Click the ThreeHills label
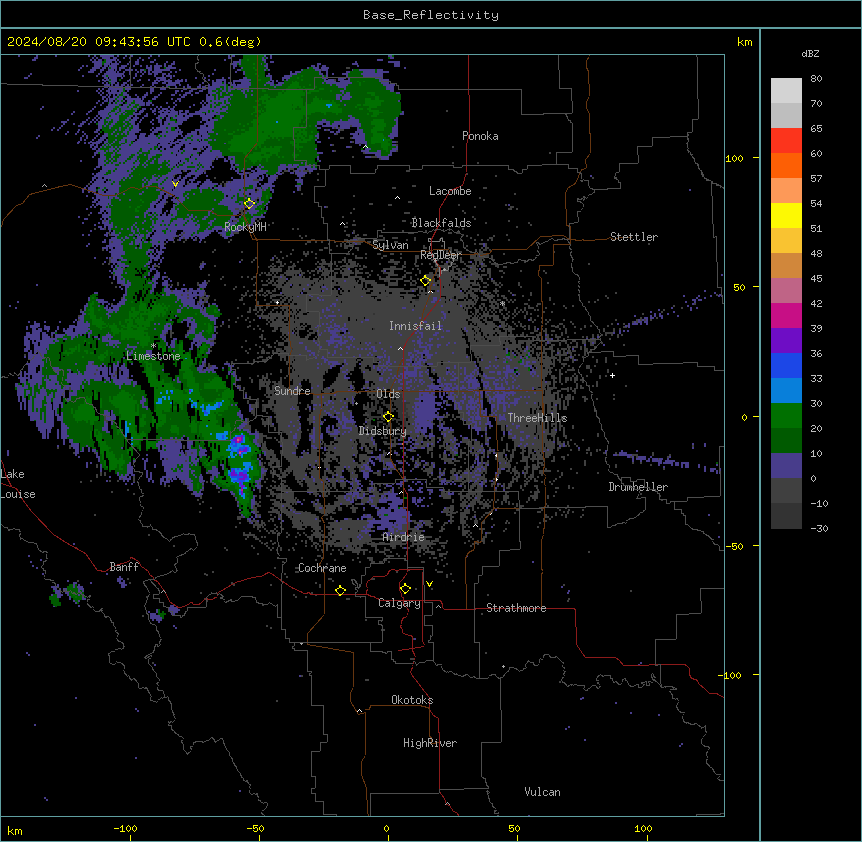The image size is (862, 842). click(537, 418)
